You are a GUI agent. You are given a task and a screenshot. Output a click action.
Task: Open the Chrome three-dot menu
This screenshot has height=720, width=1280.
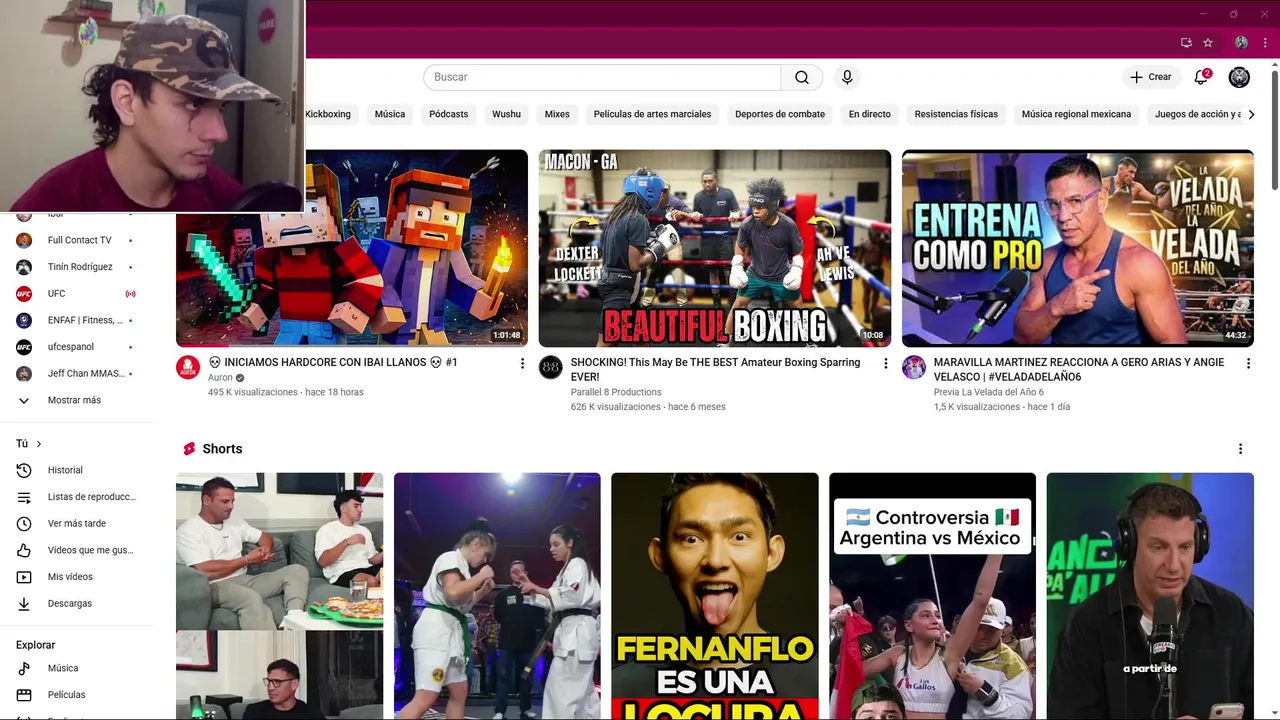tap(1265, 43)
